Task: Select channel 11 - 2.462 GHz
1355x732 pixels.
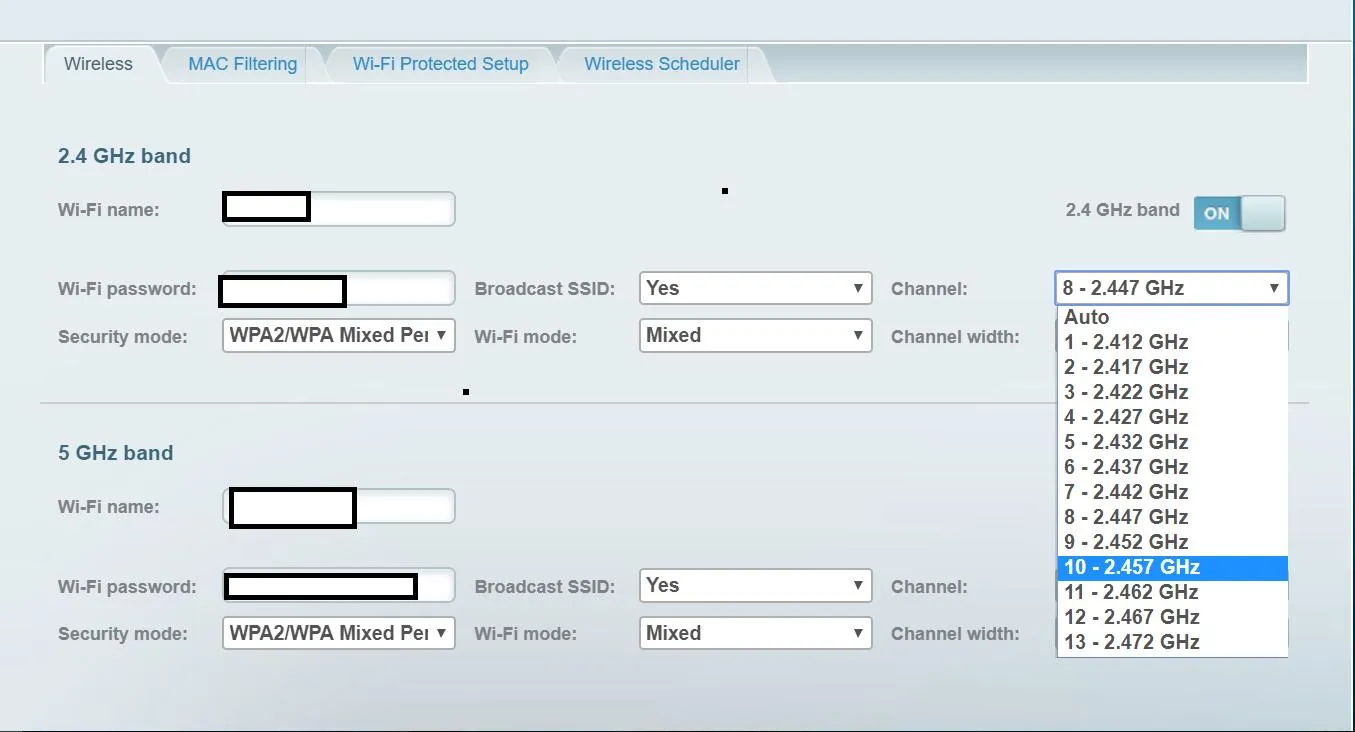Action: (1172, 592)
